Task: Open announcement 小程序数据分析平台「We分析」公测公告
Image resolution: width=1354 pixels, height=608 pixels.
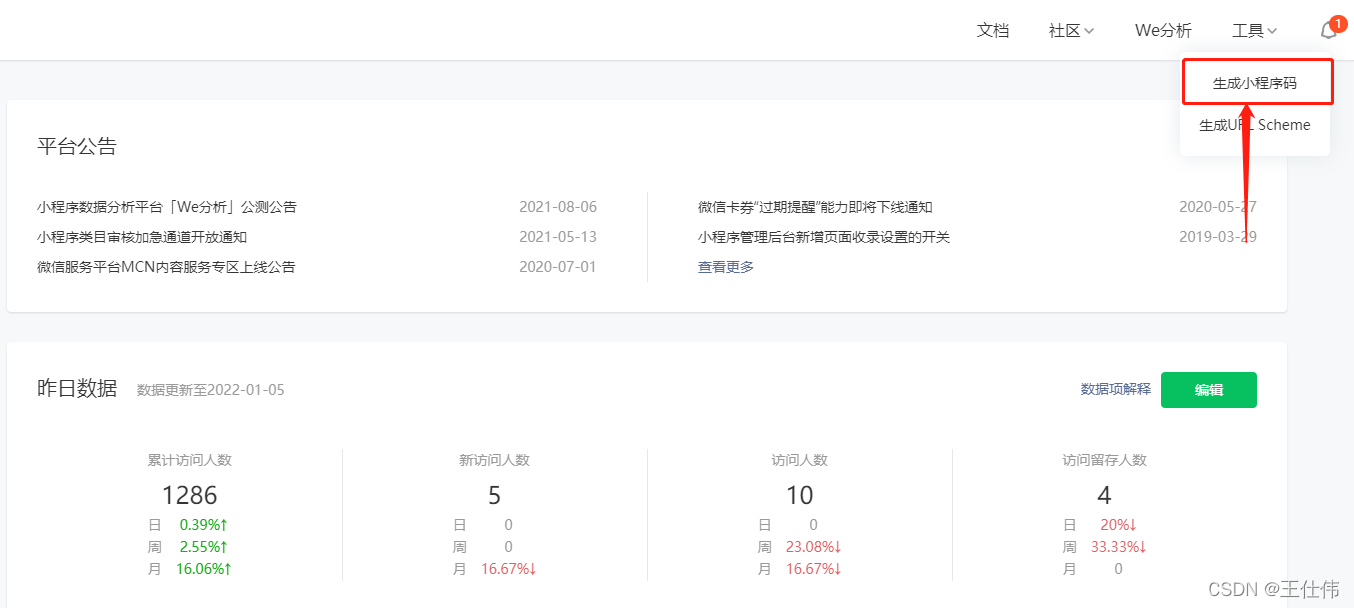Action: 167,207
